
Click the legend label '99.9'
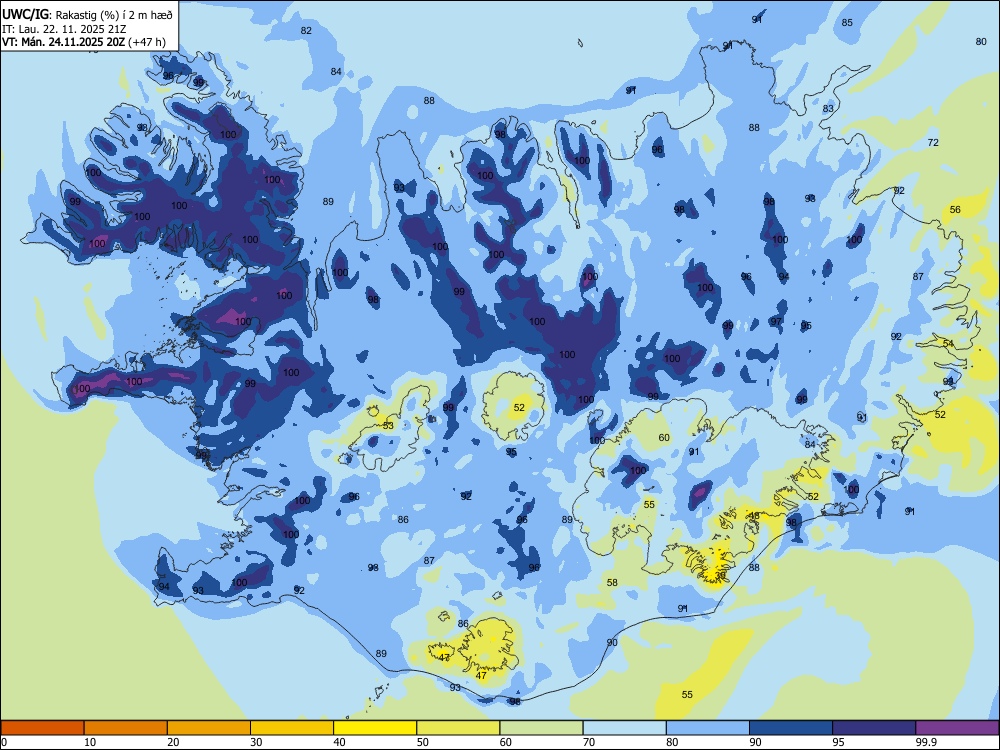point(926,742)
